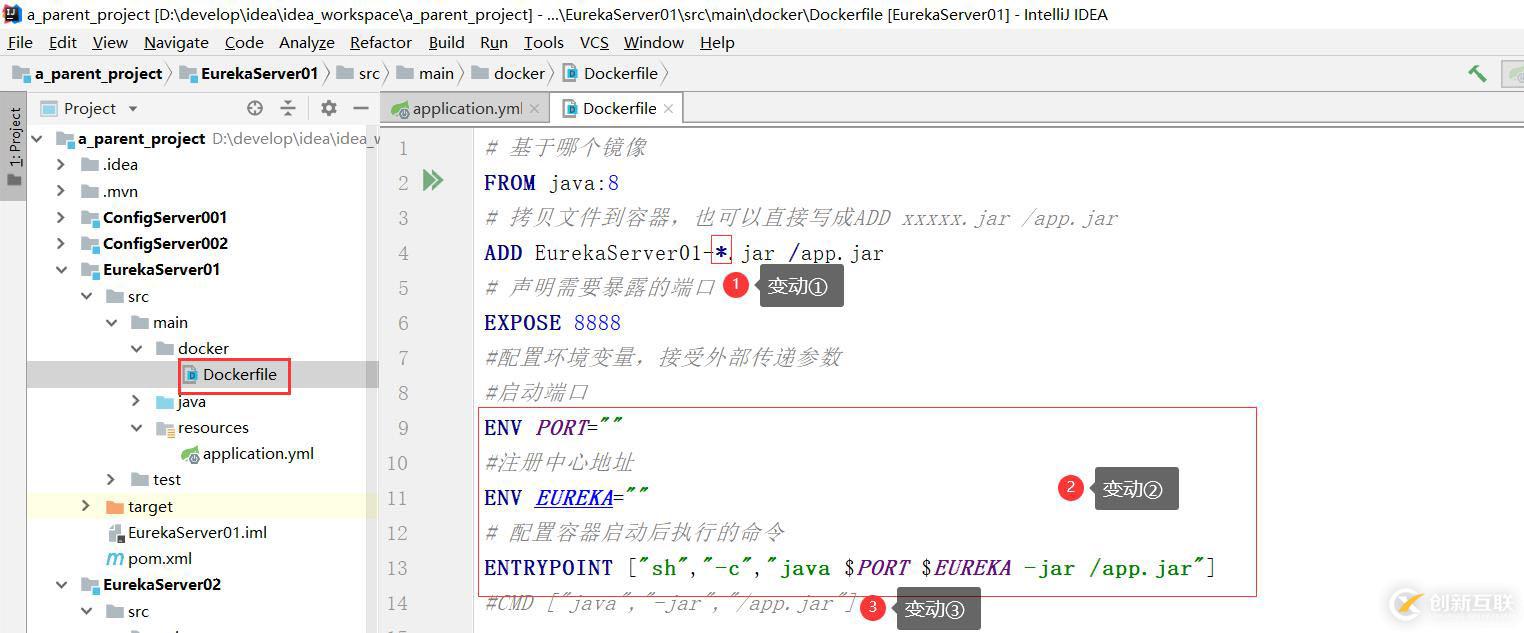Viewport: 1524px width, 633px height.
Task: Click the 'ADD EurekaServer01-*.jar /app.jar' line
Action: (x=684, y=252)
